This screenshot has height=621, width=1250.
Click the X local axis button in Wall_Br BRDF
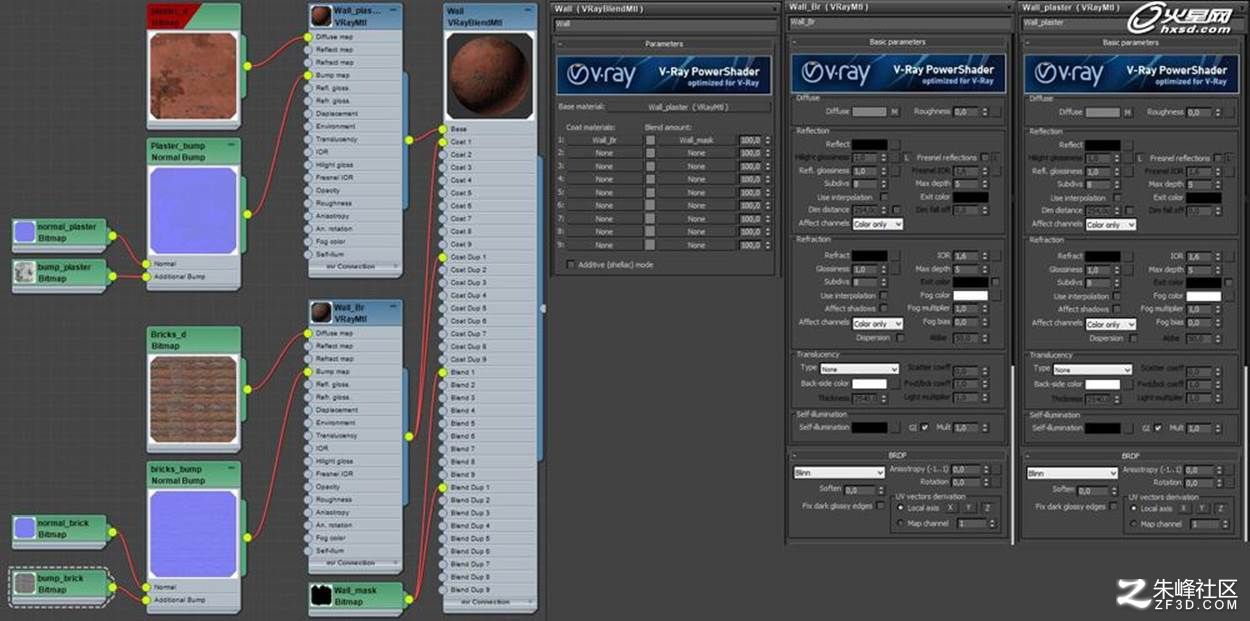[x=950, y=508]
